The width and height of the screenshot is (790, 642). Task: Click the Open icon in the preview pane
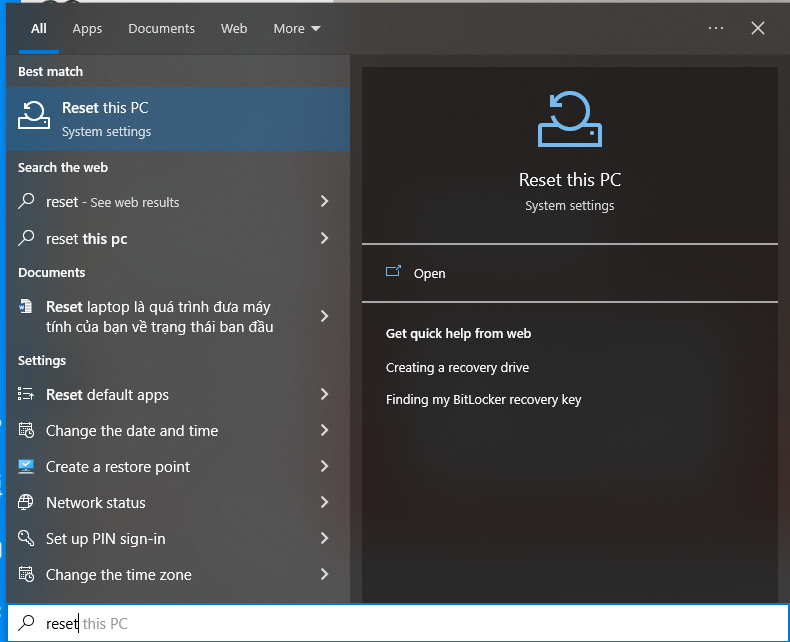pos(393,272)
